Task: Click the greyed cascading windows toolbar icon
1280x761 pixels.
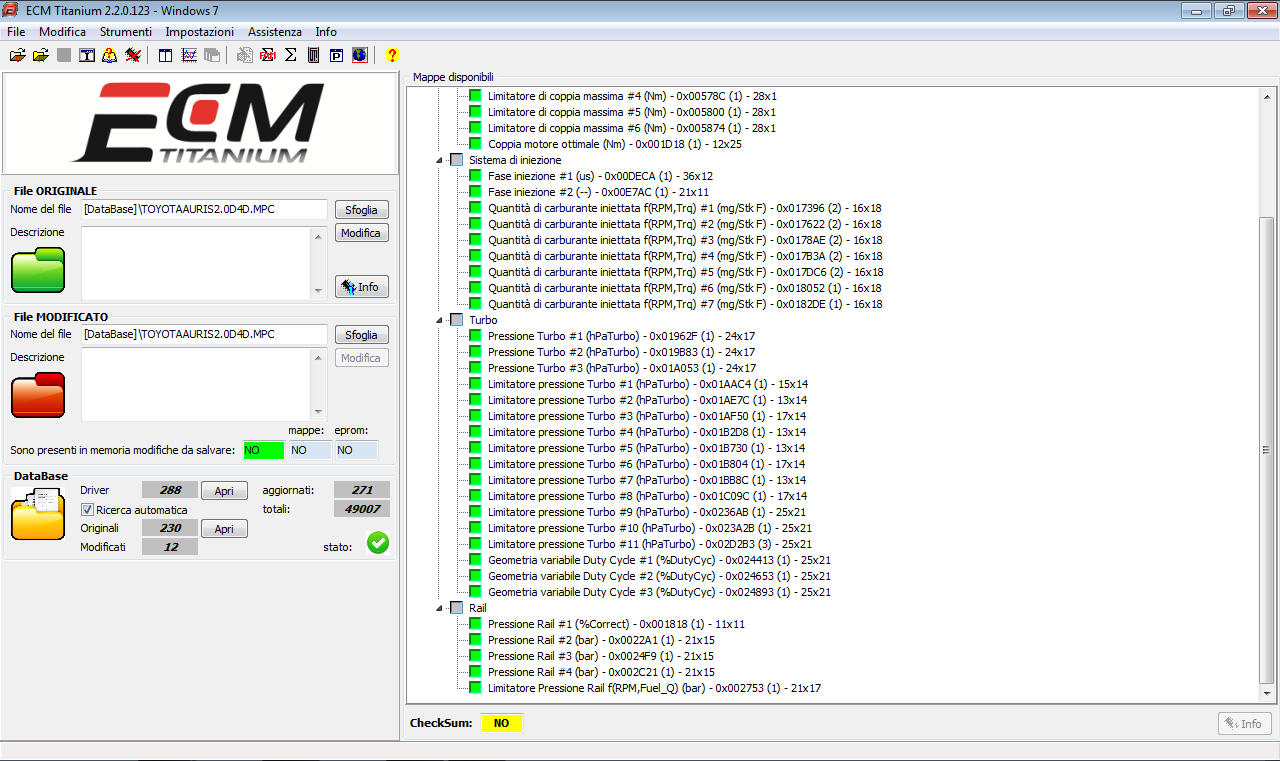Action: 212,55
